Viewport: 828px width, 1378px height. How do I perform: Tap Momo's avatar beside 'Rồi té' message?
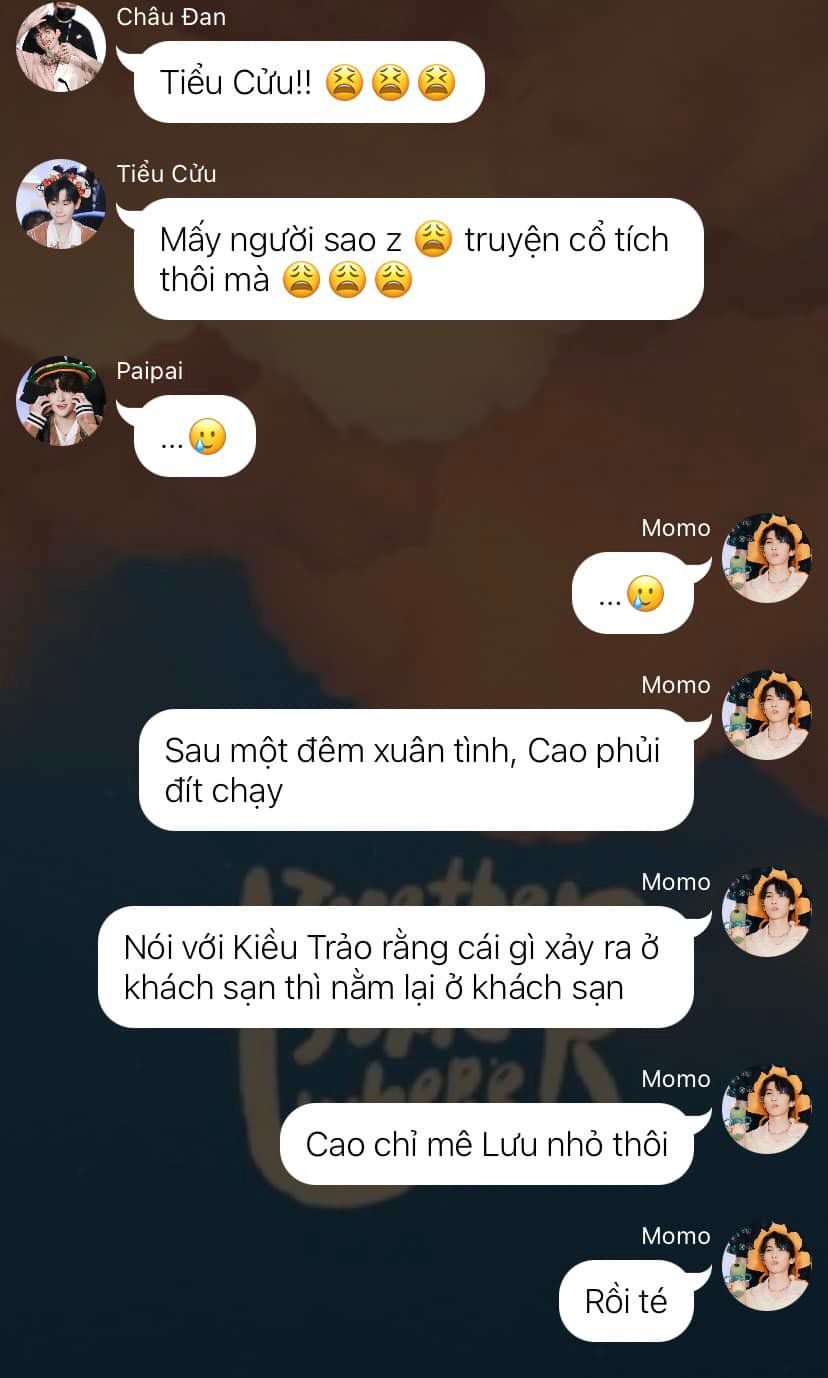coord(767,1266)
